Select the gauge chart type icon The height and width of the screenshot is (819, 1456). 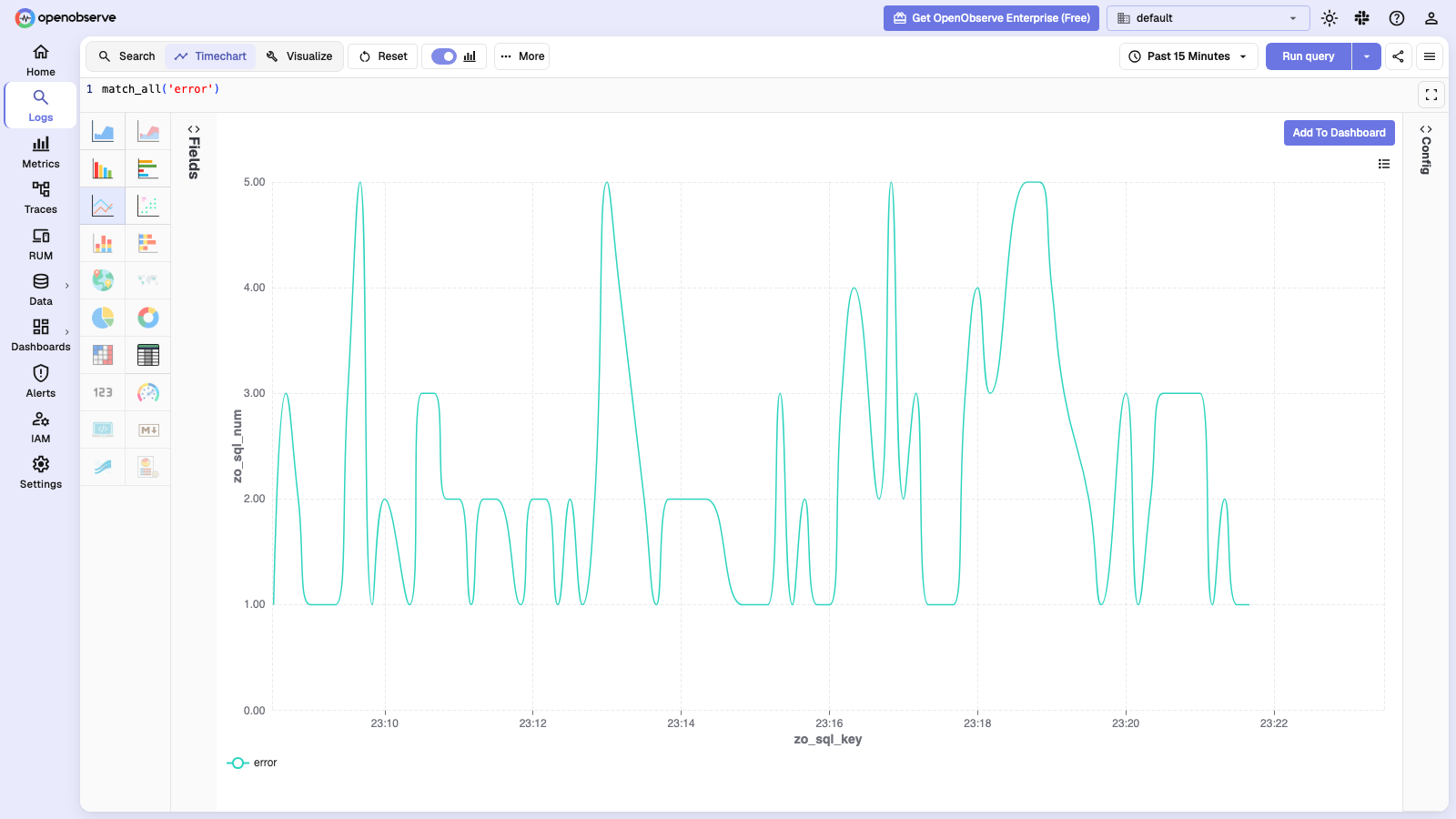pyautogui.click(x=148, y=392)
